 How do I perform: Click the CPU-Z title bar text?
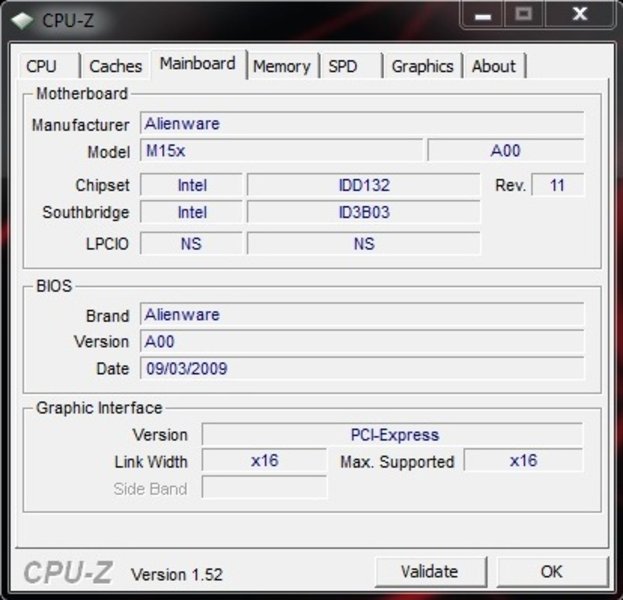(x=68, y=21)
